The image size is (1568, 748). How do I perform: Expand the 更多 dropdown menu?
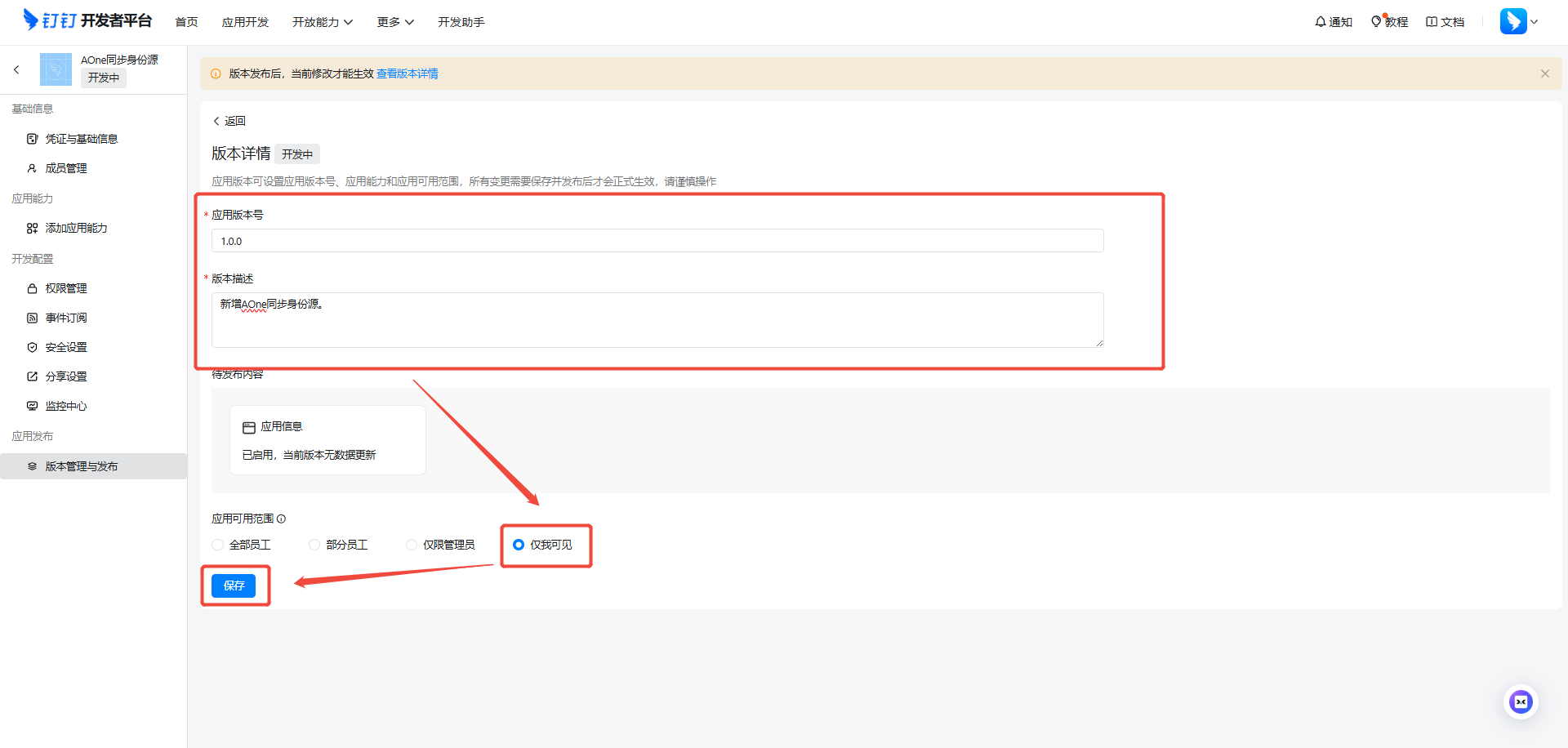[x=395, y=22]
